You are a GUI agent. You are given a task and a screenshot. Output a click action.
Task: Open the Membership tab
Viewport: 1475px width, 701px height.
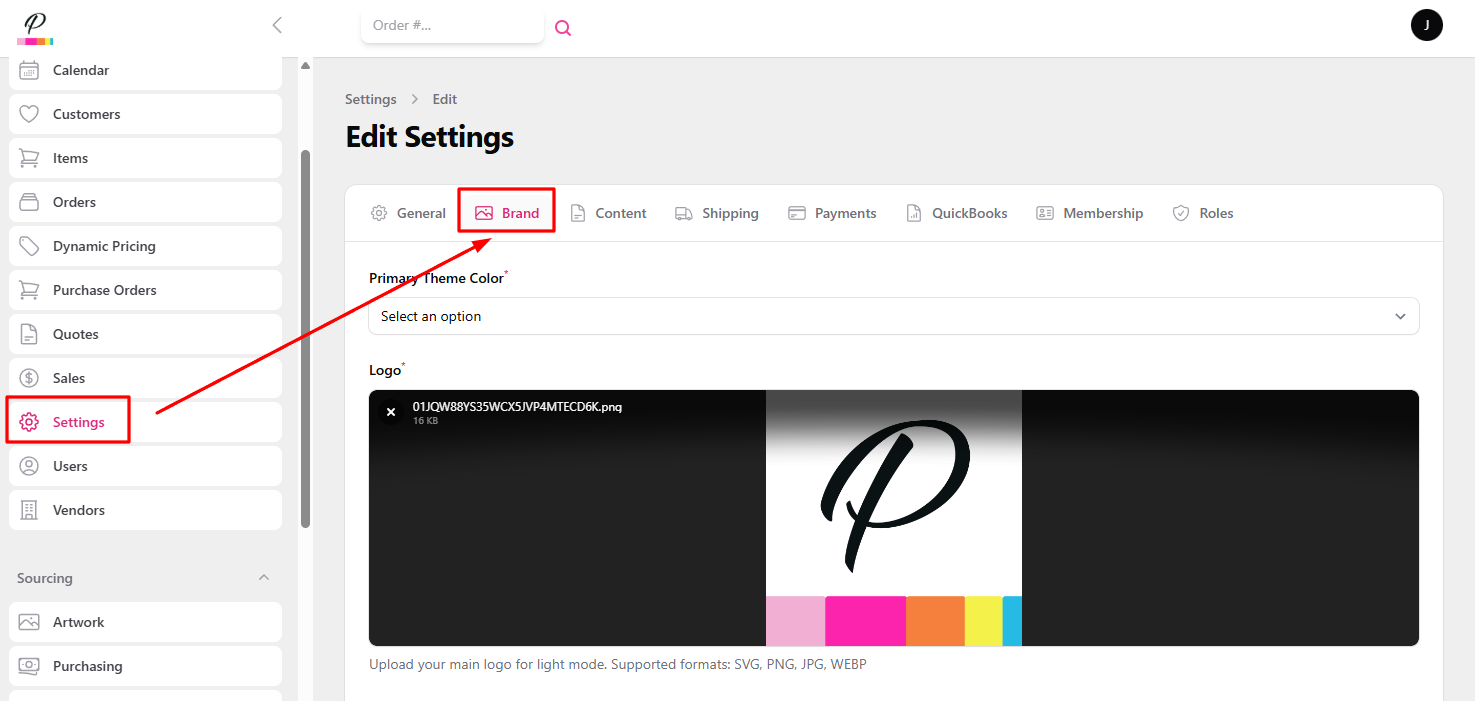tap(1089, 212)
